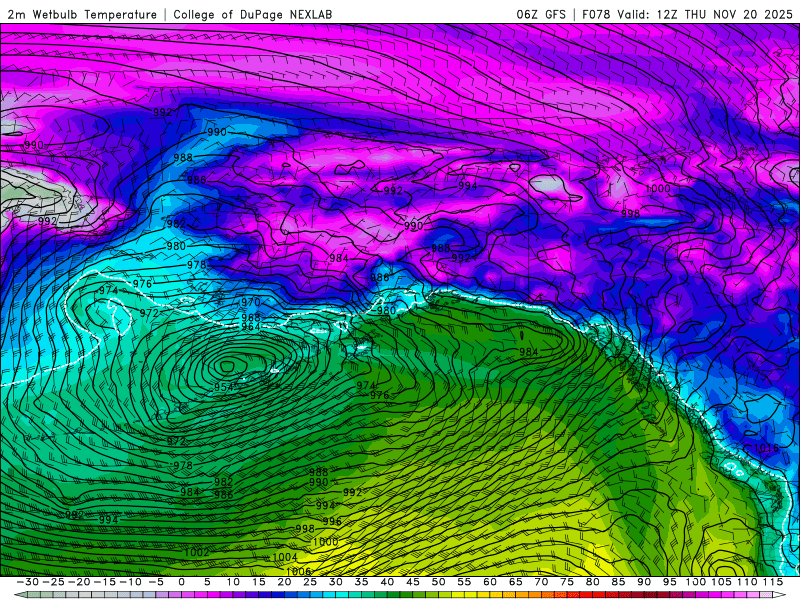Select the 32-adjacent 30 tick on color scale
The height and width of the screenshot is (600, 800).
[335, 582]
